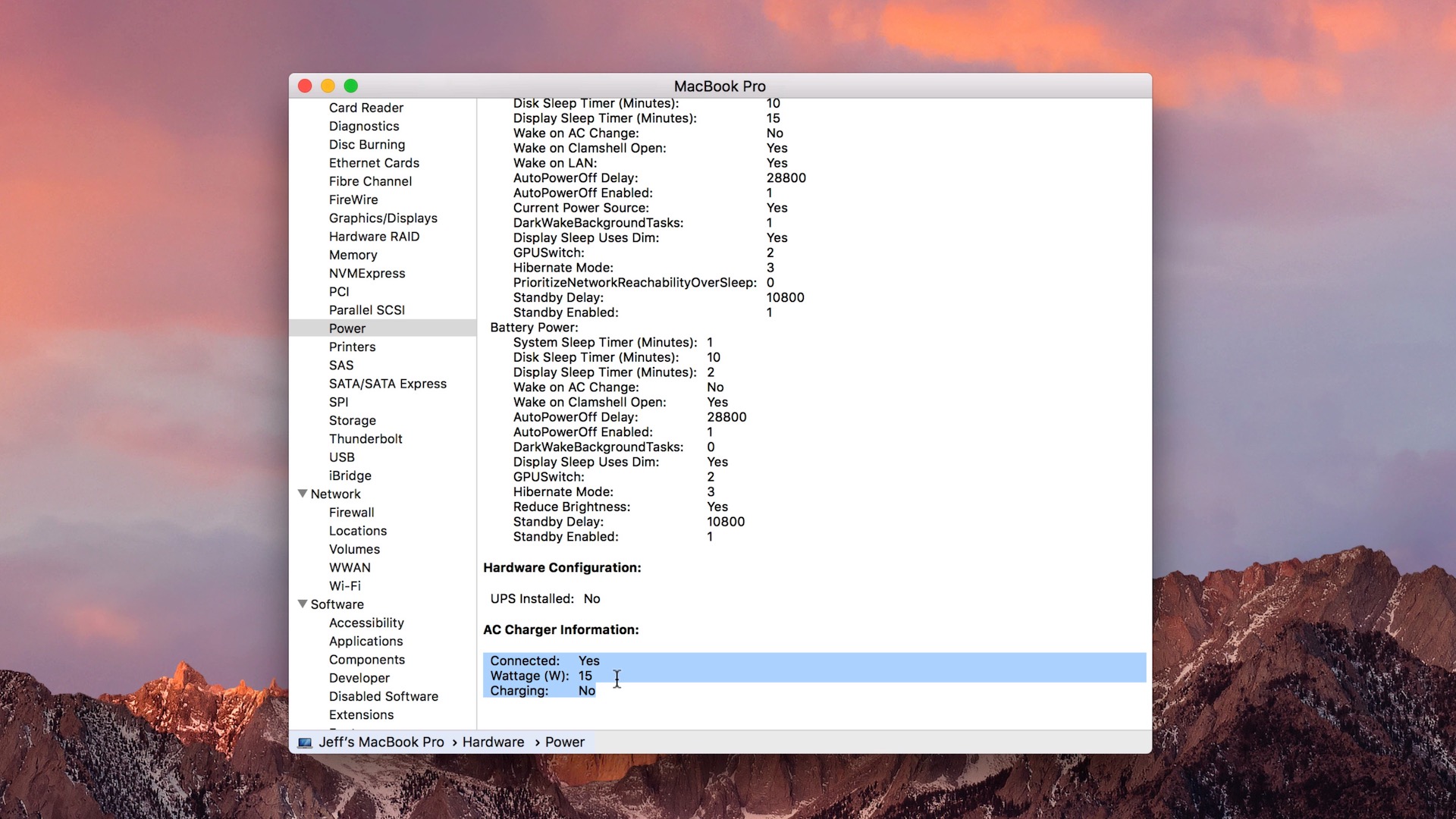Click Jeff's MacBook Pro in path bar
This screenshot has width=1456, height=819.
pos(381,742)
